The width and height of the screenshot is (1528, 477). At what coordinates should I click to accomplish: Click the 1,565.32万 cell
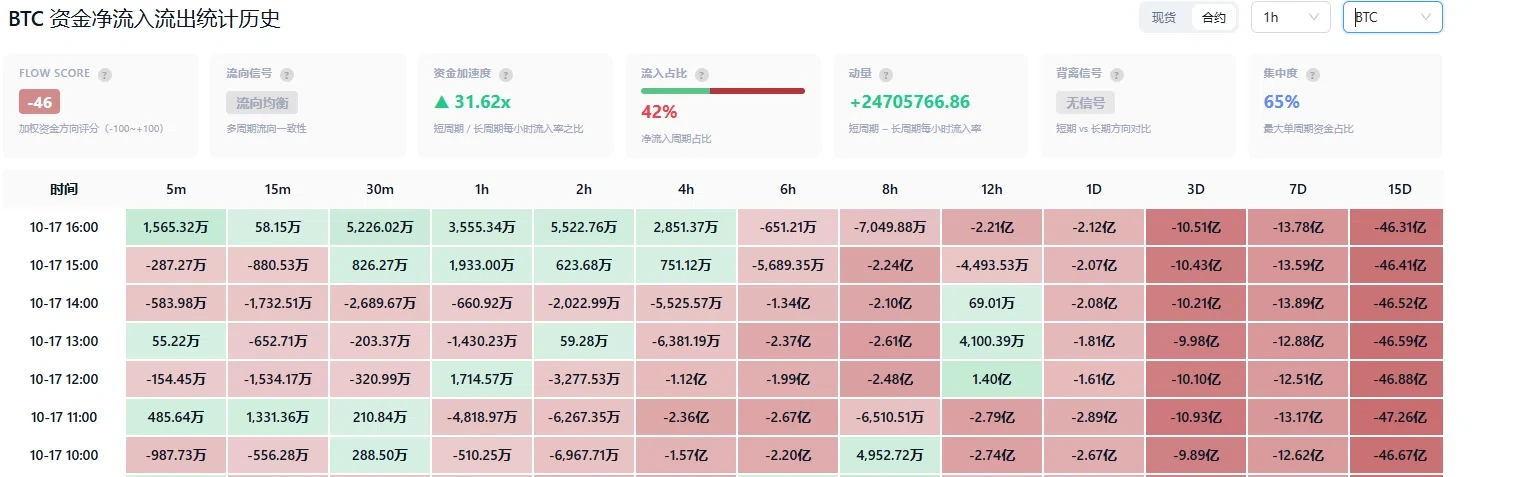(x=176, y=227)
